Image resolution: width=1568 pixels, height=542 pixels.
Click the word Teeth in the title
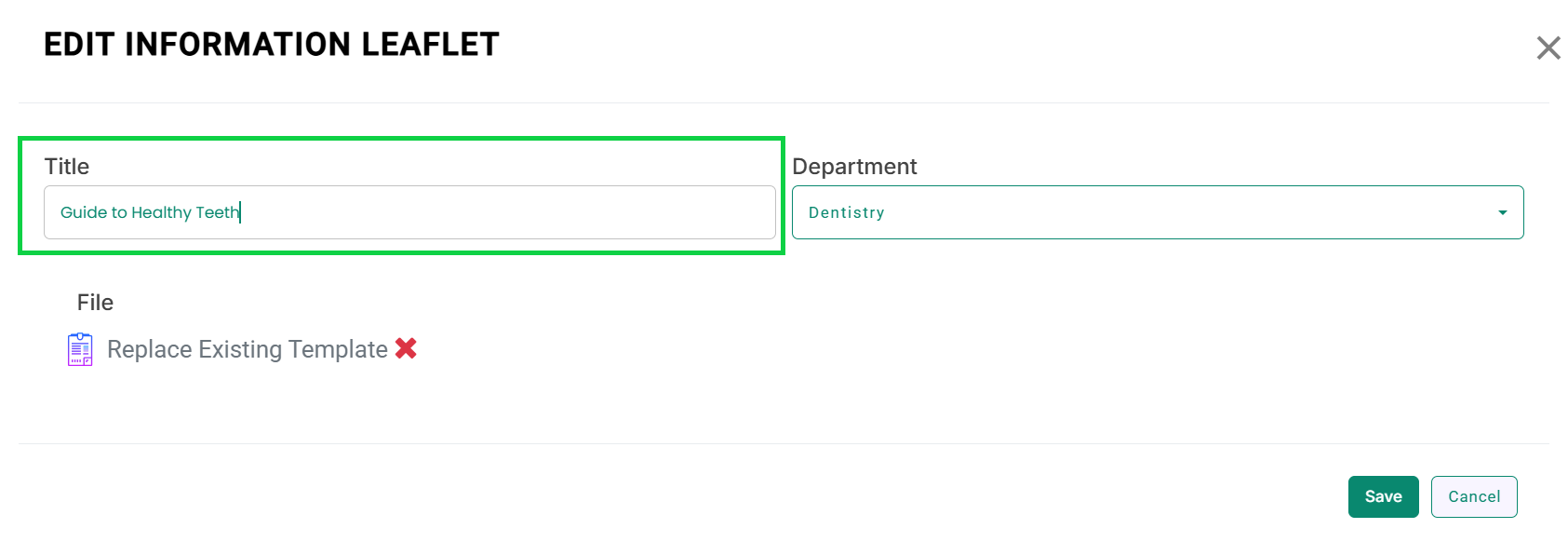217,212
